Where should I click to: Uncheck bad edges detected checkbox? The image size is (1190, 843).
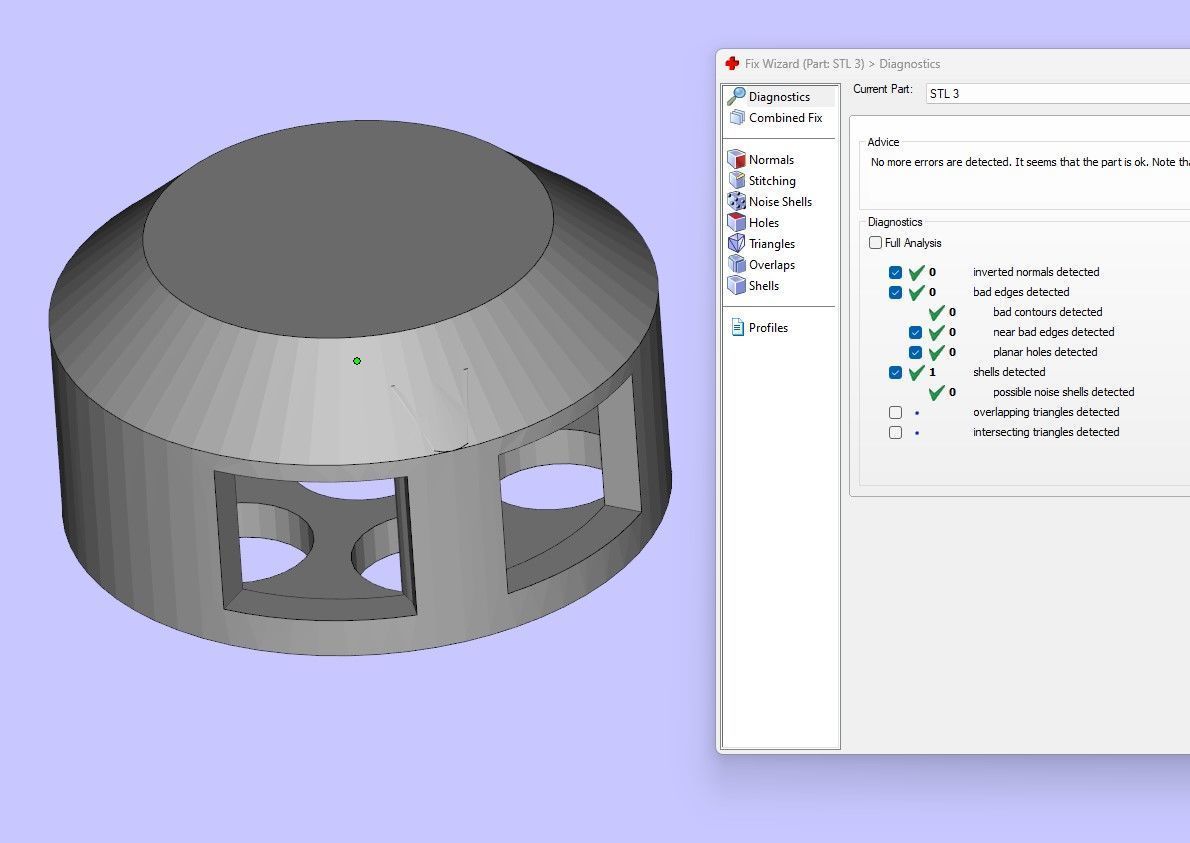[896, 292]
